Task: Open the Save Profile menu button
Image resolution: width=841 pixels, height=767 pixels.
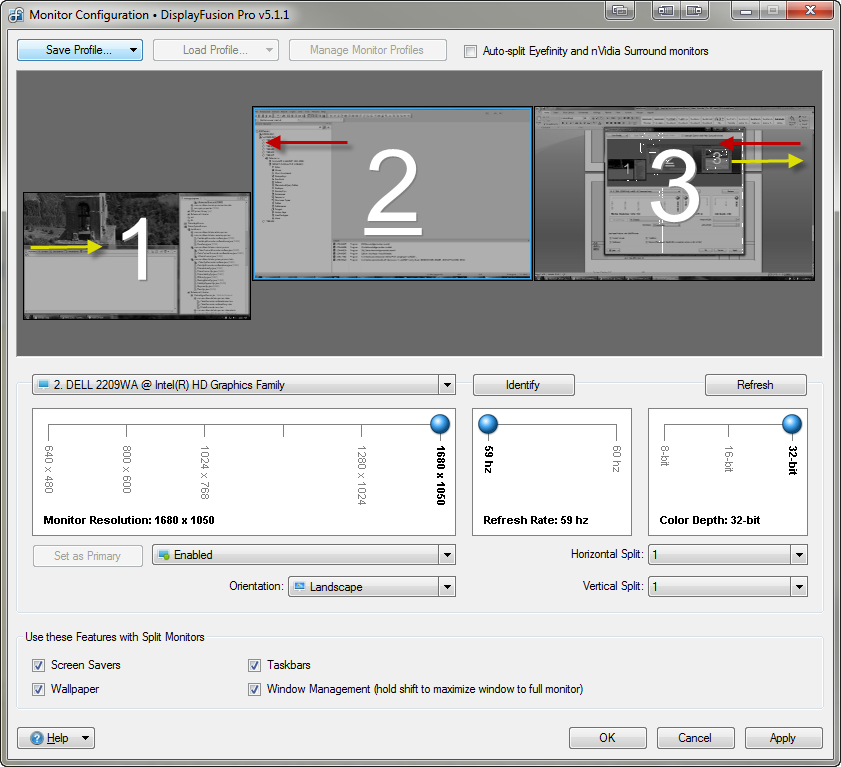Action: 80,50
